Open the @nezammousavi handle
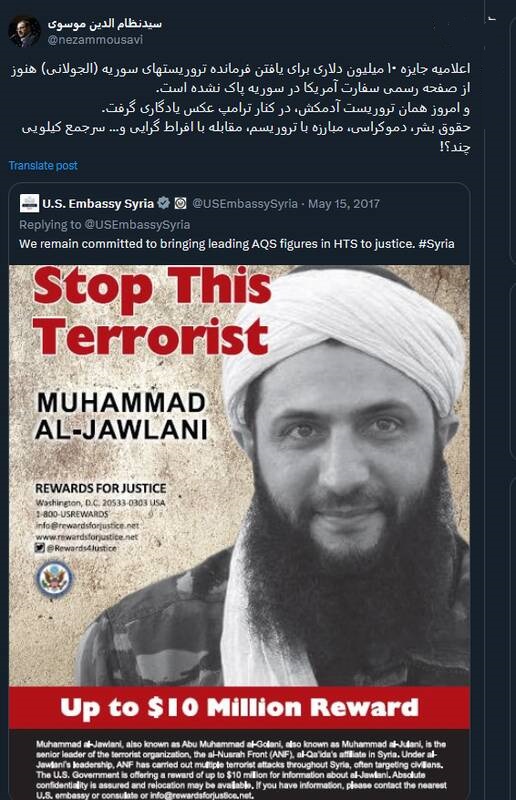 (x=95, y=40)
